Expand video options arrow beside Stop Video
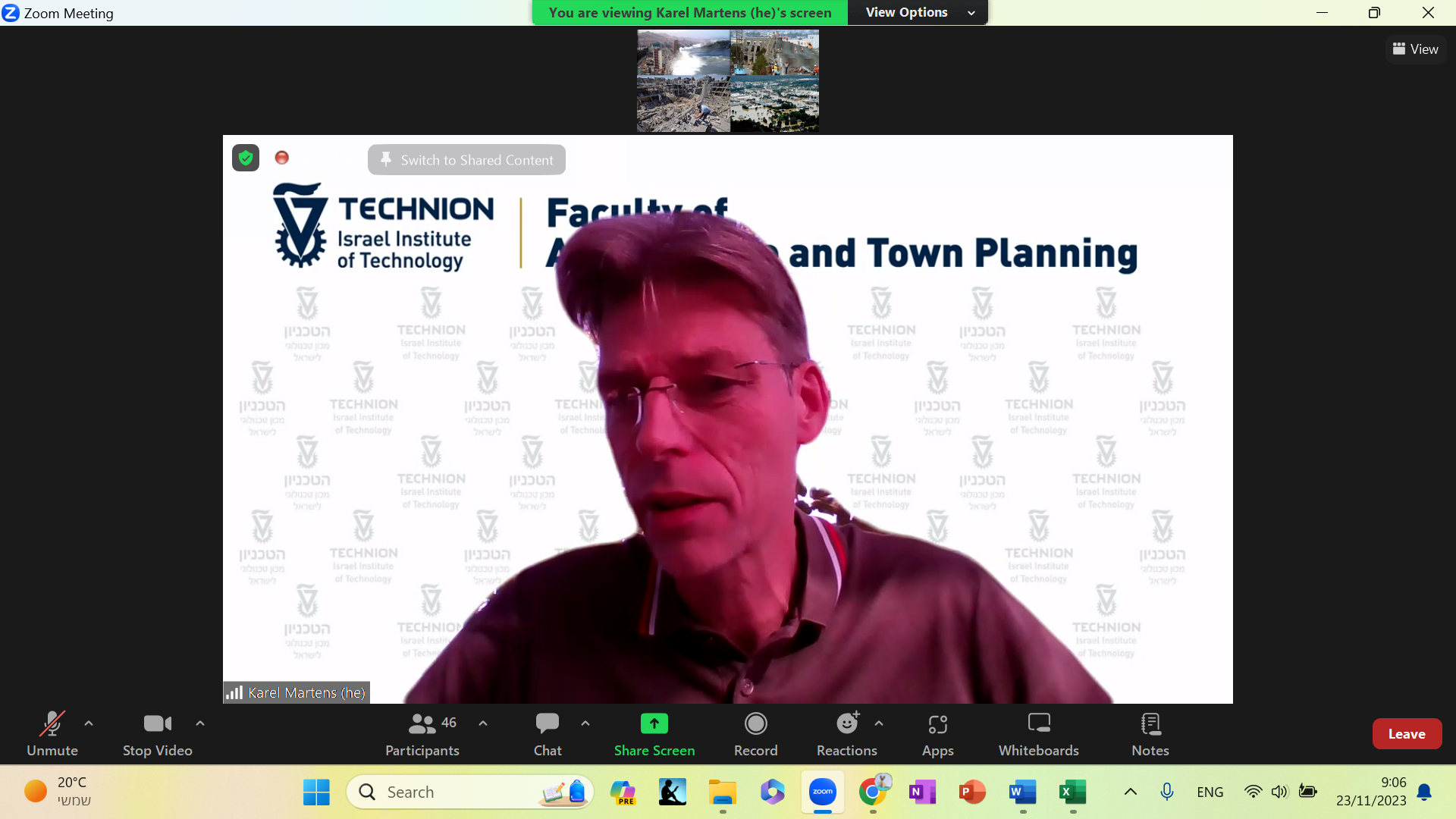The image size is (1456, 819). [x=200, y=723]
